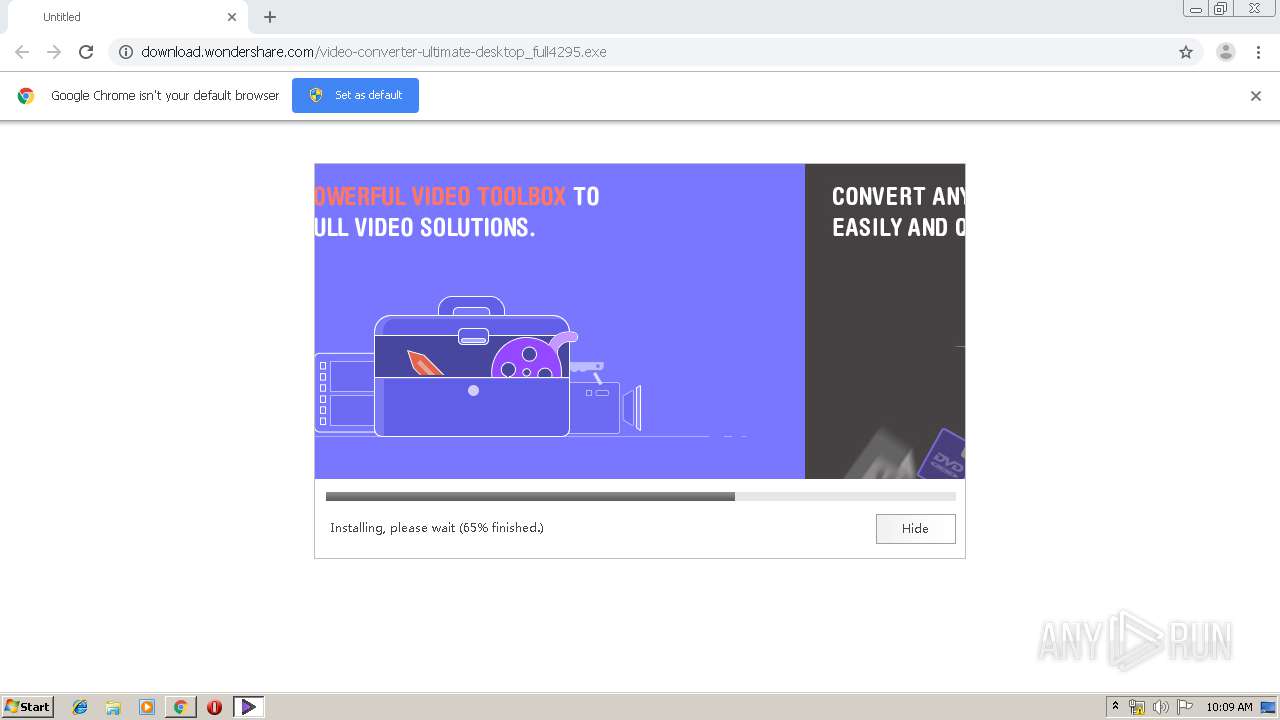This screenshot has width=1280, height=720.
Task: Open network status tray icon
Action: coord(1137,707)
